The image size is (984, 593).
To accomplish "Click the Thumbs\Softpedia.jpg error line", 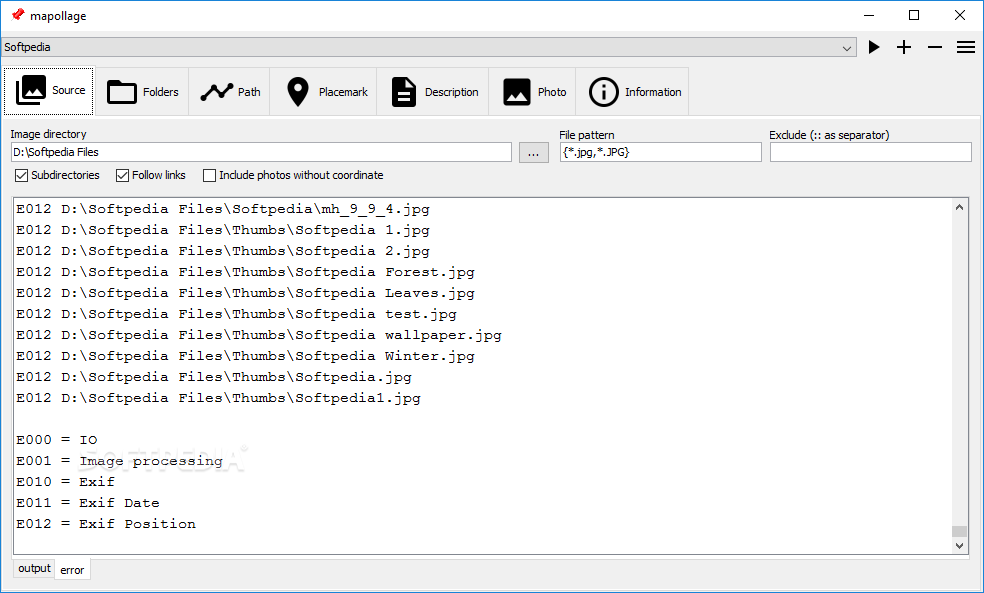I will click(x=214, y=377).
